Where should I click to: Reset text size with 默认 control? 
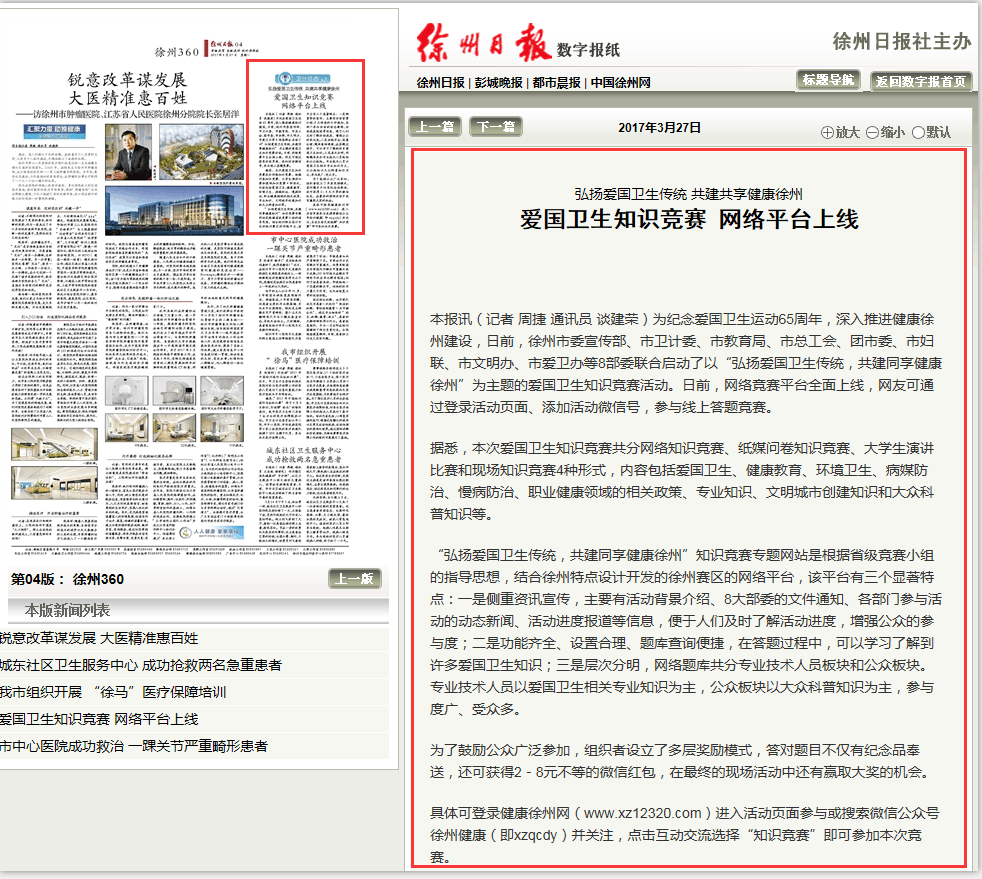[x=931, y=132]
